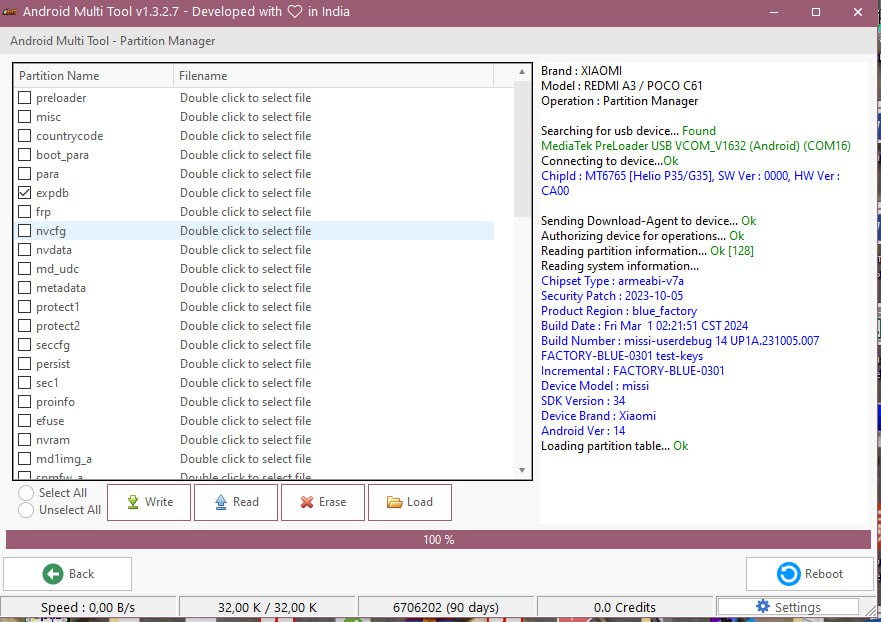Click the Reboot button label

coord(824,574)
